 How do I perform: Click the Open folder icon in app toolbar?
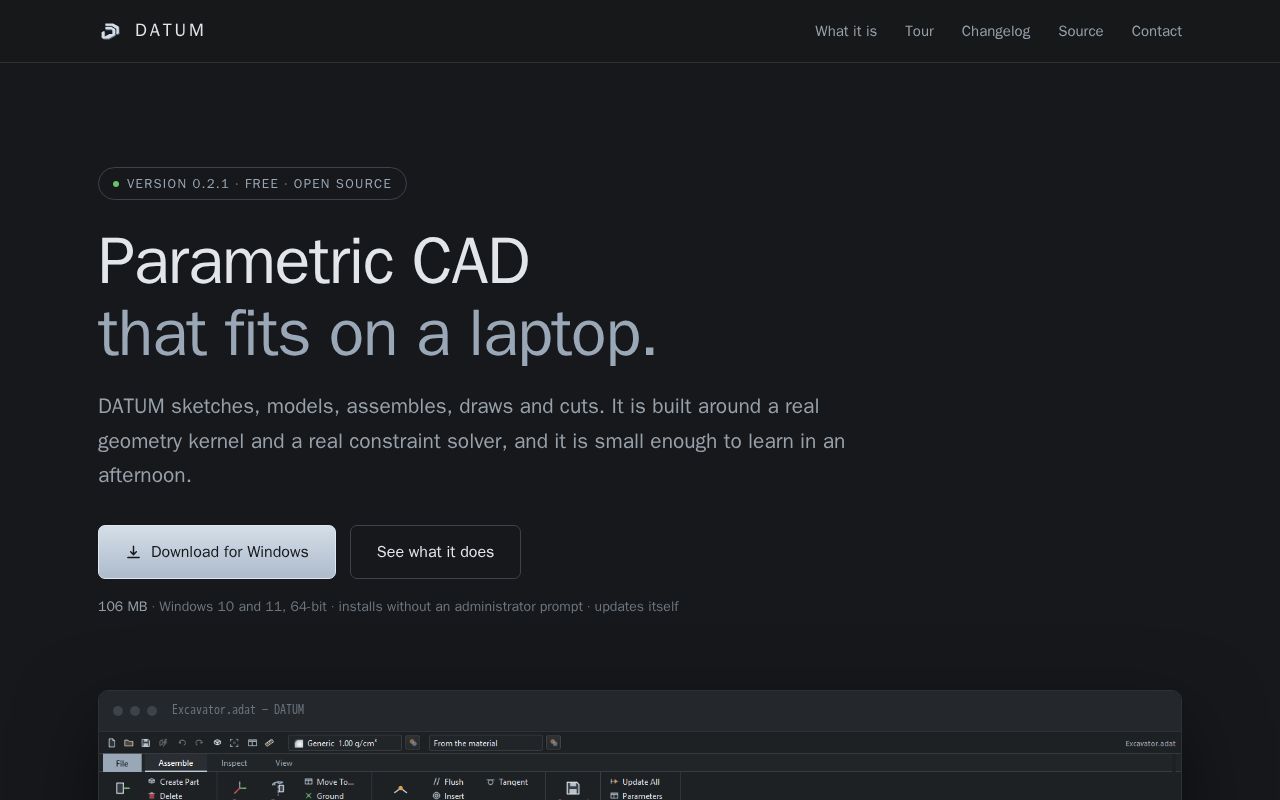click(129, 743)
